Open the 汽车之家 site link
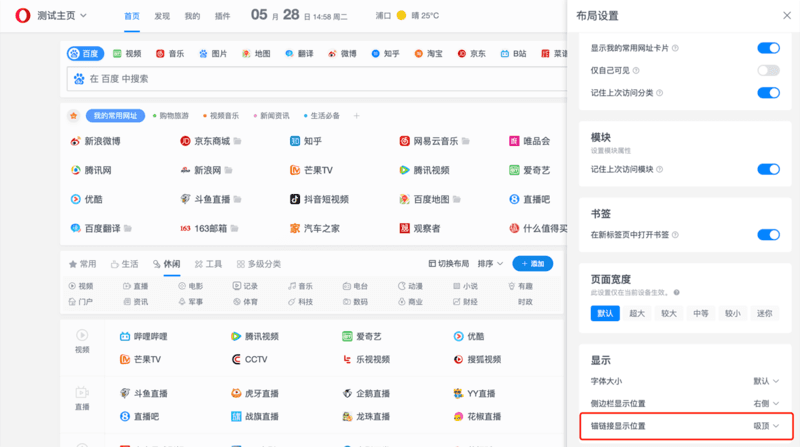This screenshot has height=447, width=800. tap(315, 229)
